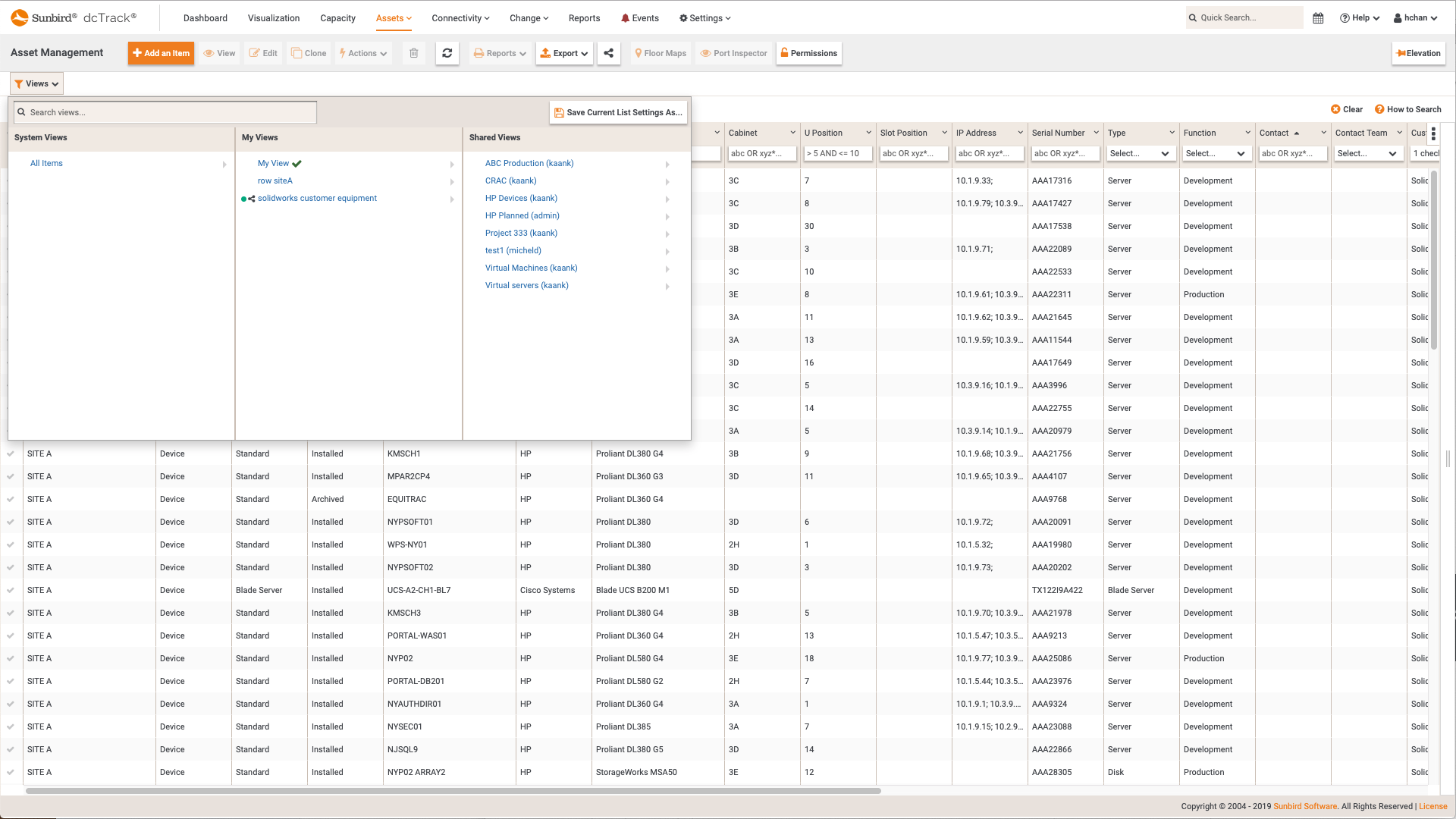The width and height of the screenshot is (1456, 819).
Task: Select the checkbox for the NYPSOFT01 row
Action: (x=11, y=522)
